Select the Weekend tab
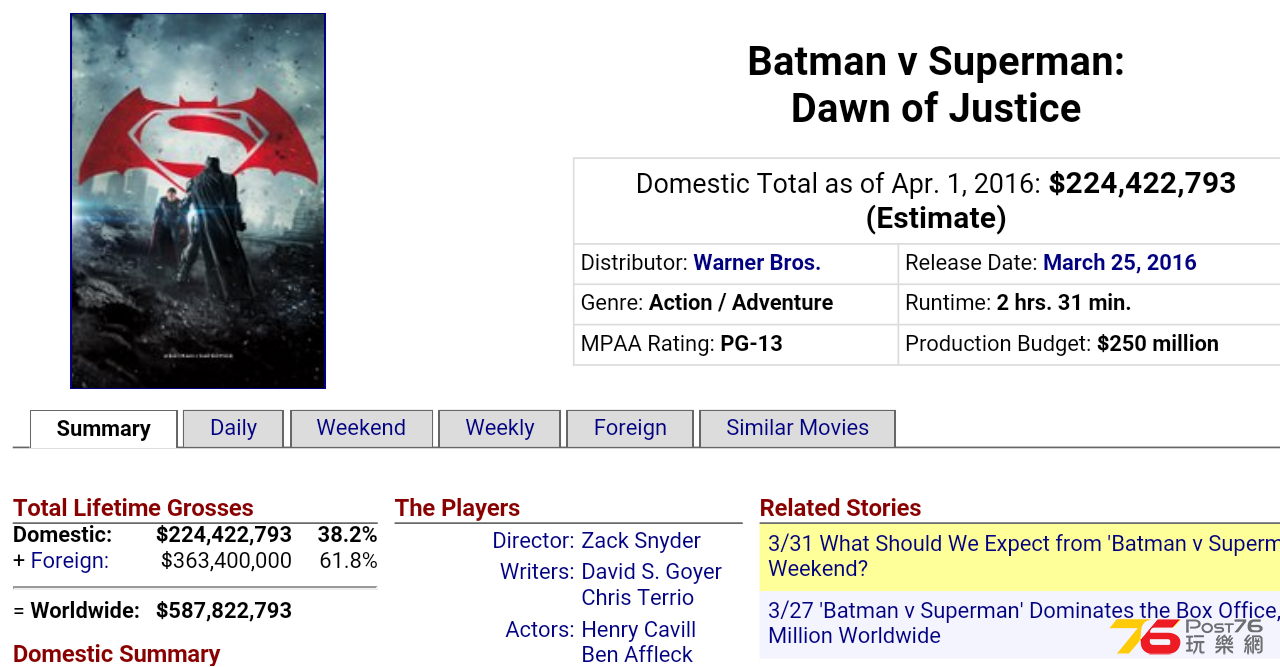This screenshot has height=667, width=1280. pyautogui.click(x=361, y=428)
